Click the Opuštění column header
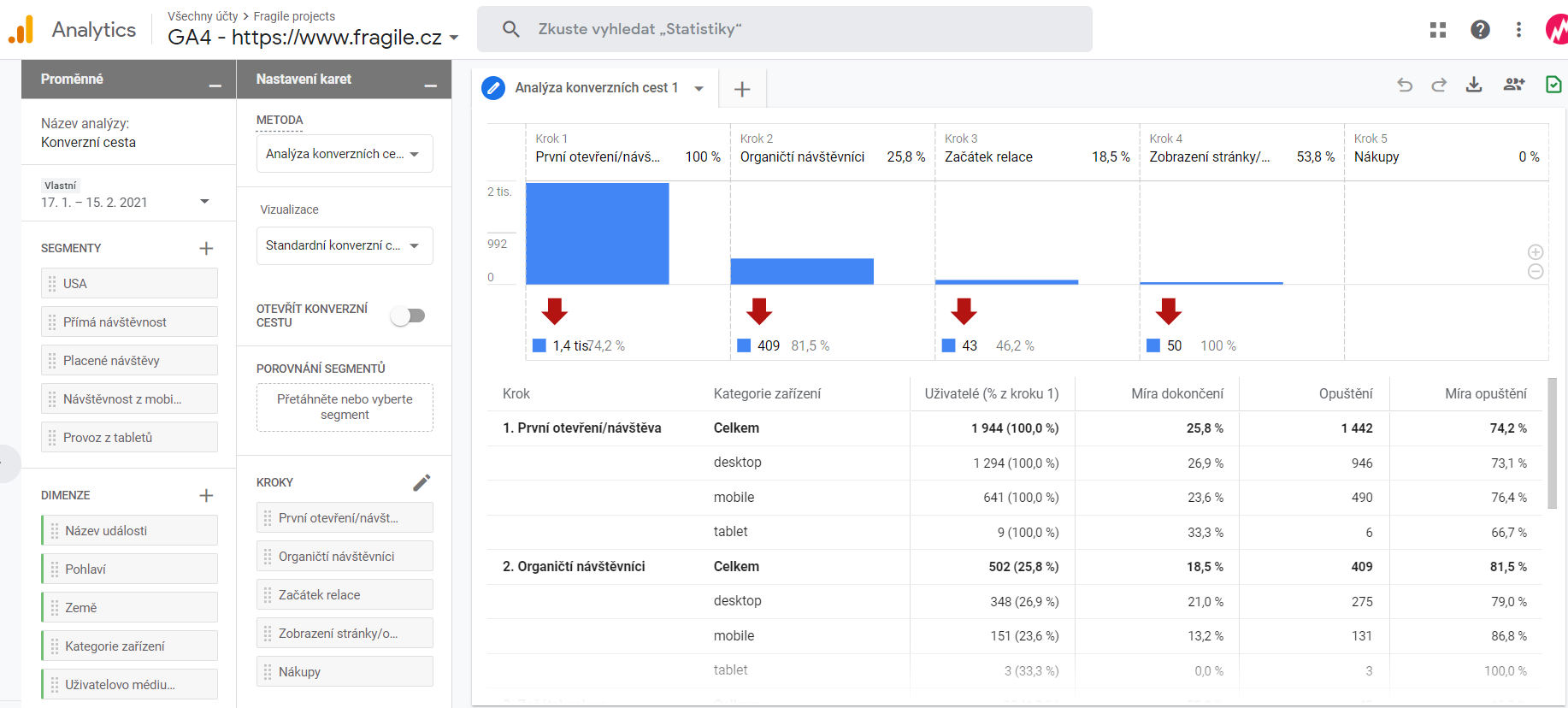Image resolution: width=1568 pixels, height=708 pixels. coord(1346,393)
